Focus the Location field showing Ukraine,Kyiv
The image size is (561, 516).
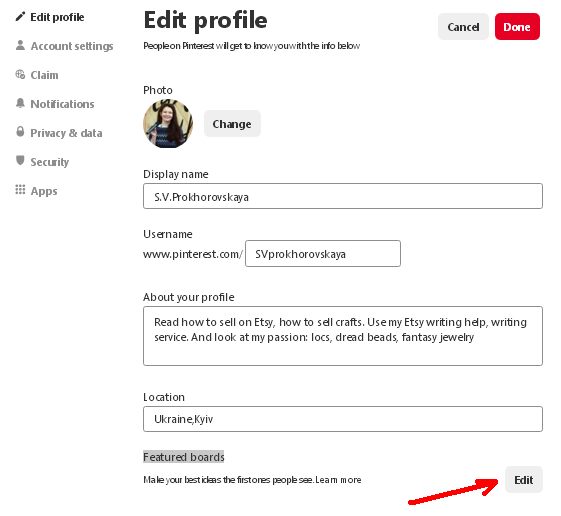click(343, 419)
